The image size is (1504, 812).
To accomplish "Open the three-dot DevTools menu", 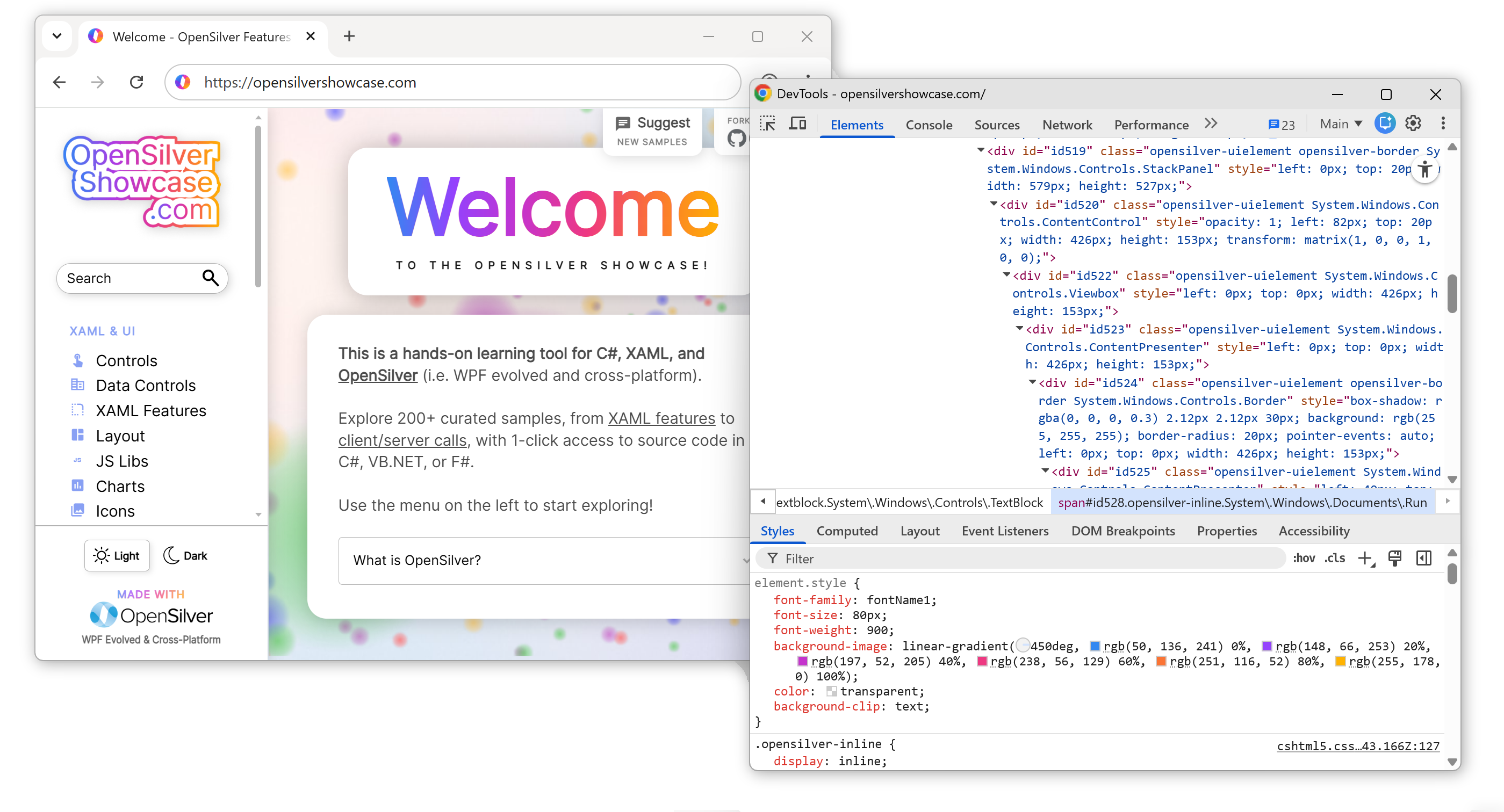I will [1443, 123].
